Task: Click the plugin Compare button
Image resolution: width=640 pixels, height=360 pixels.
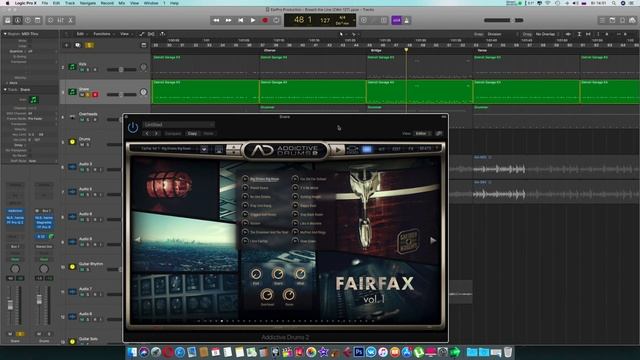Action: pos(173,133)
